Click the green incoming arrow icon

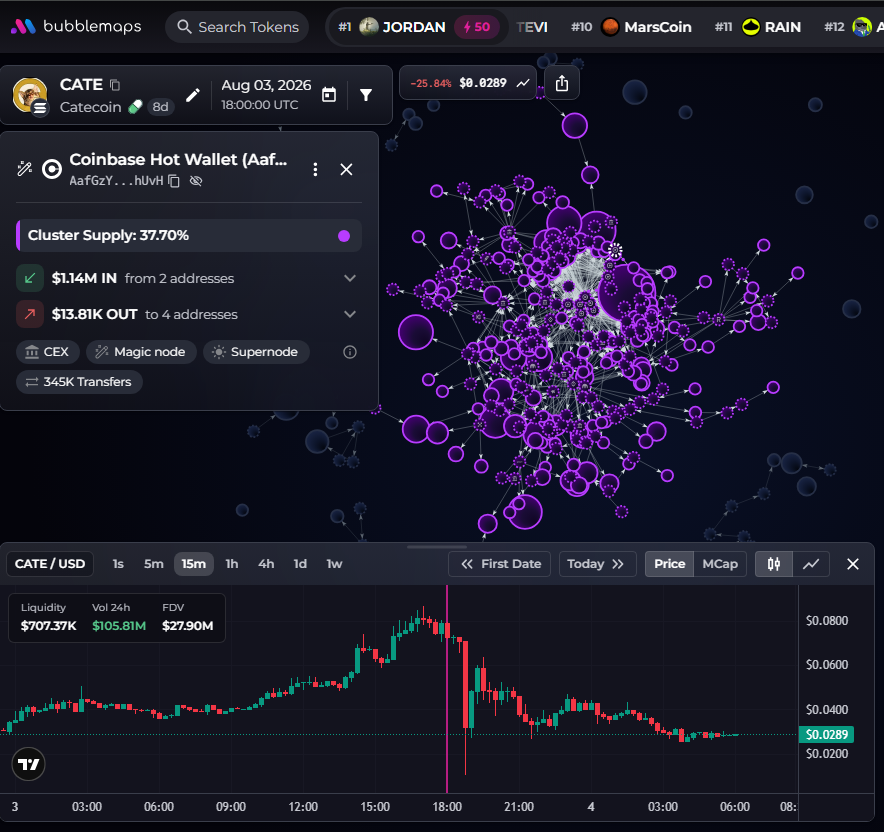[30, 278]
